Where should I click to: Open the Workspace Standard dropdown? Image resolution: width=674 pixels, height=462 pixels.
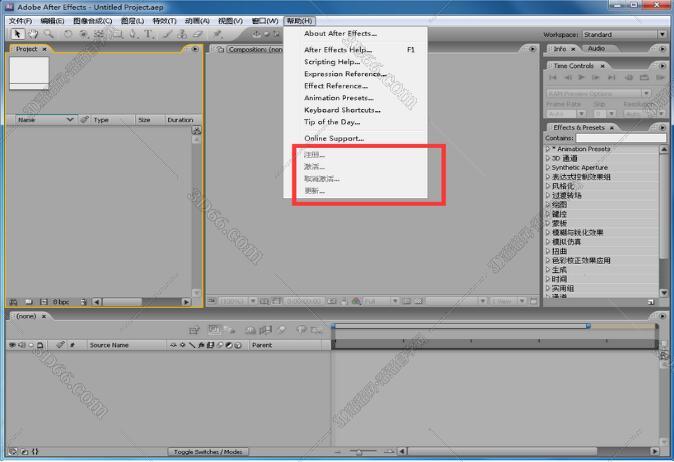[624, 34]
